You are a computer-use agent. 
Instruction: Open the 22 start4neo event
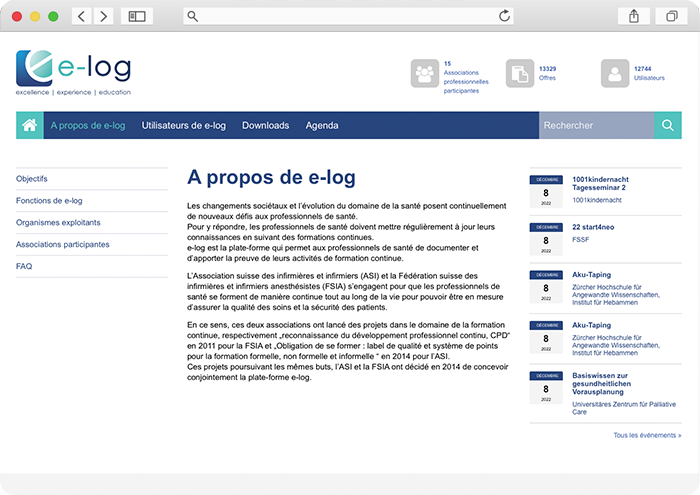593,227
